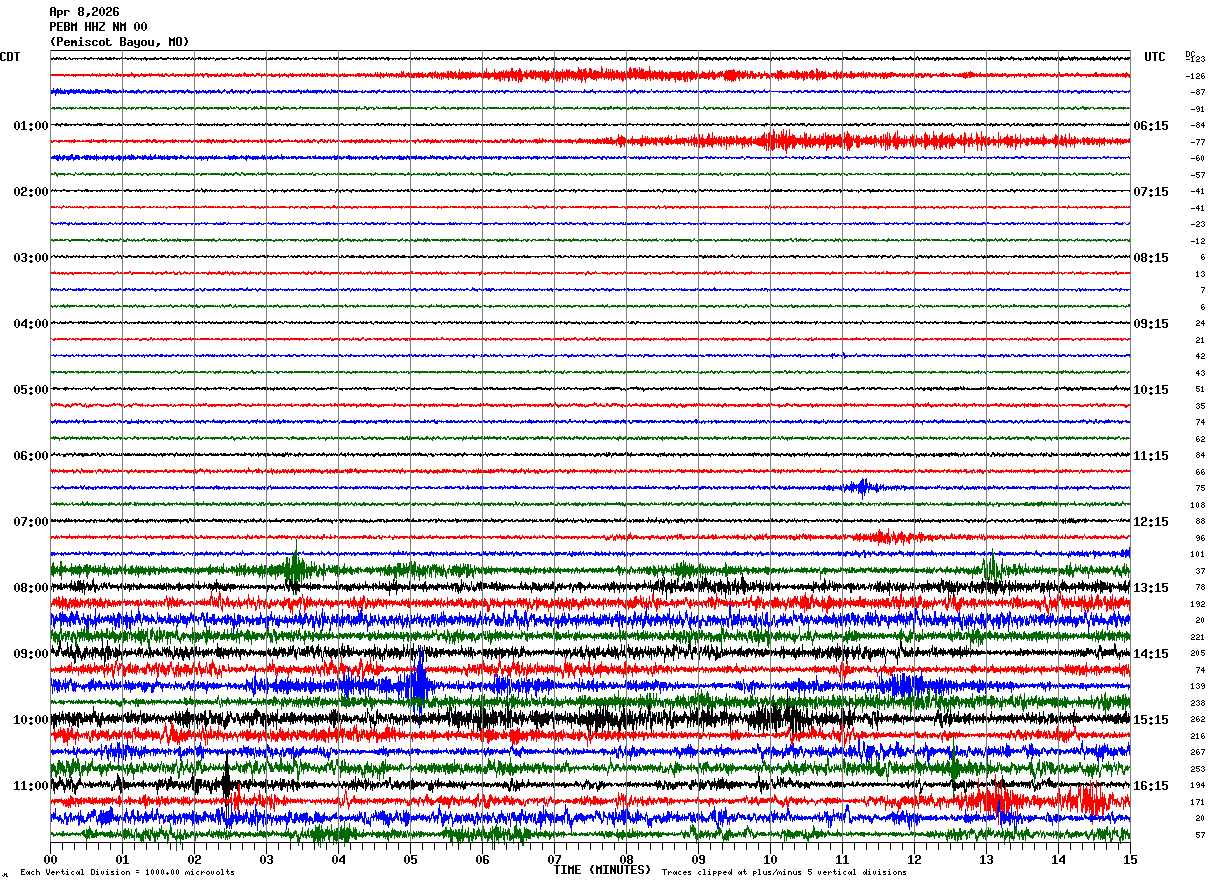The image size is (1210, 886).
Task: Click the blue burst on the 06:00 hour trace
Action: (x=861, y=487)
